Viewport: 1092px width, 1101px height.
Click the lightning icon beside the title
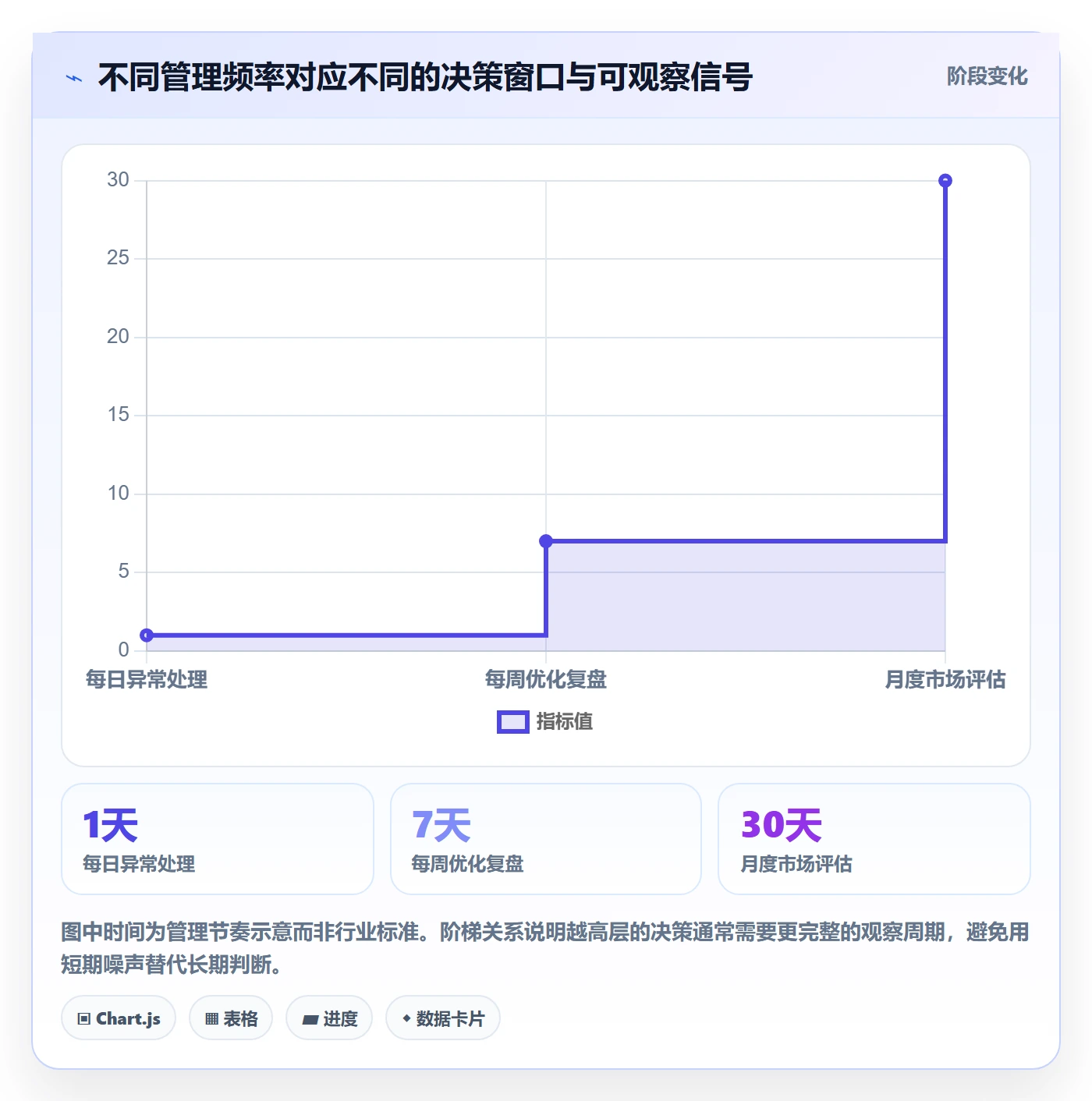tap(74, 78)
